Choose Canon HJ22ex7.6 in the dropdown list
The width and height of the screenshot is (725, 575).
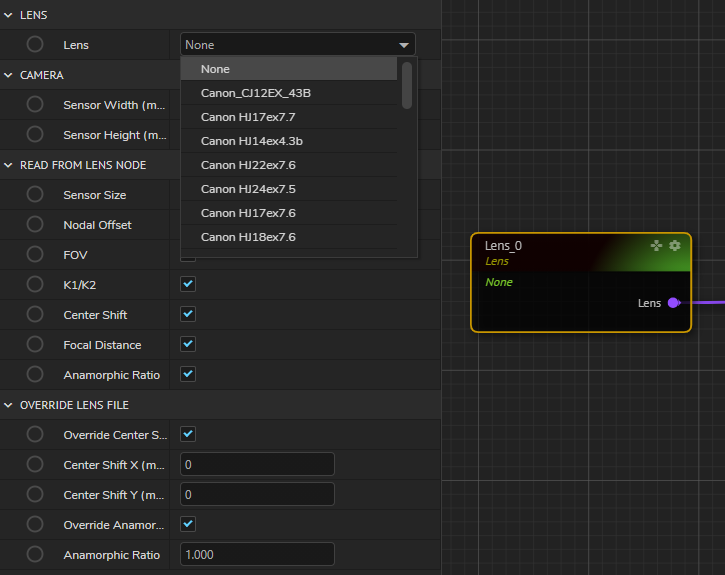point(248,165)
